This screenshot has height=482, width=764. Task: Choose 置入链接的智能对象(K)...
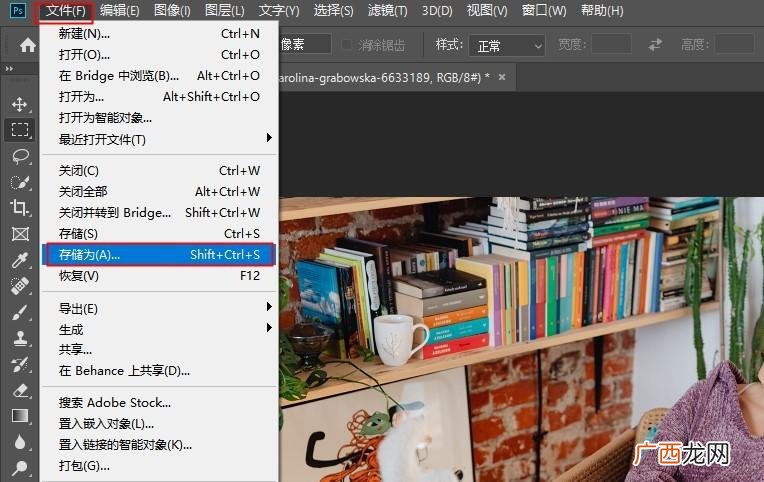click(159, 444)
